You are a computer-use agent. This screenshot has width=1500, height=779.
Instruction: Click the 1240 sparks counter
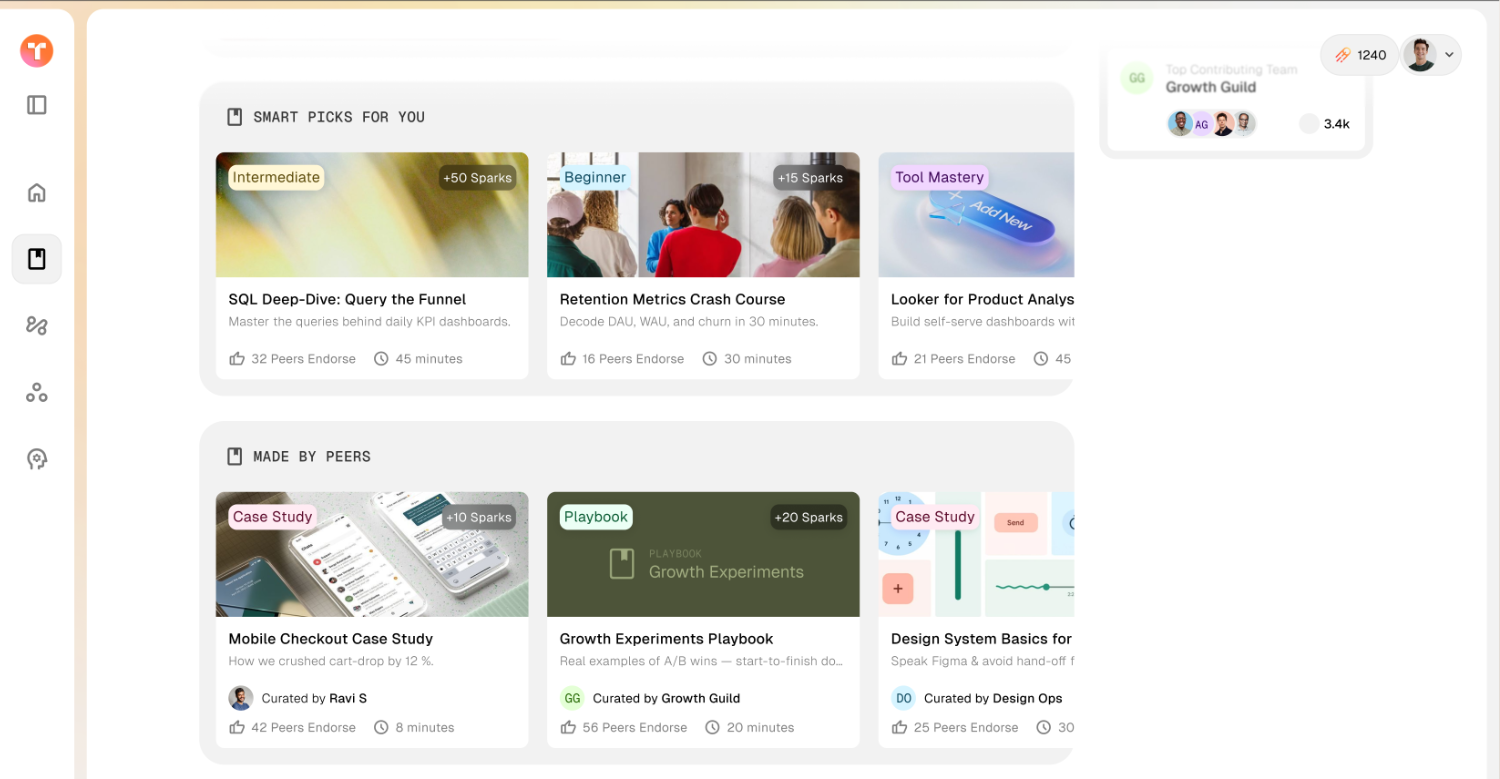[x=1360, y=55]
